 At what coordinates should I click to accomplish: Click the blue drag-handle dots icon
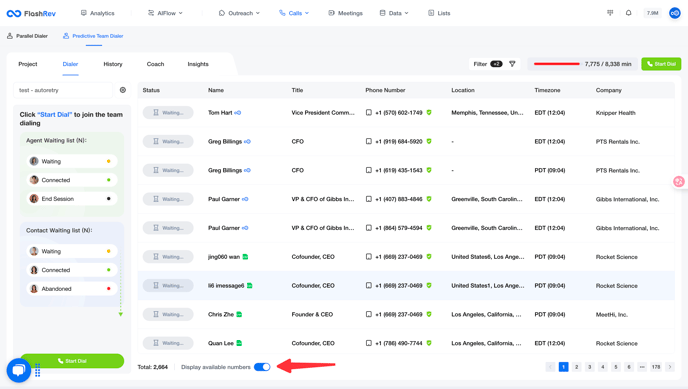point(38,370)
